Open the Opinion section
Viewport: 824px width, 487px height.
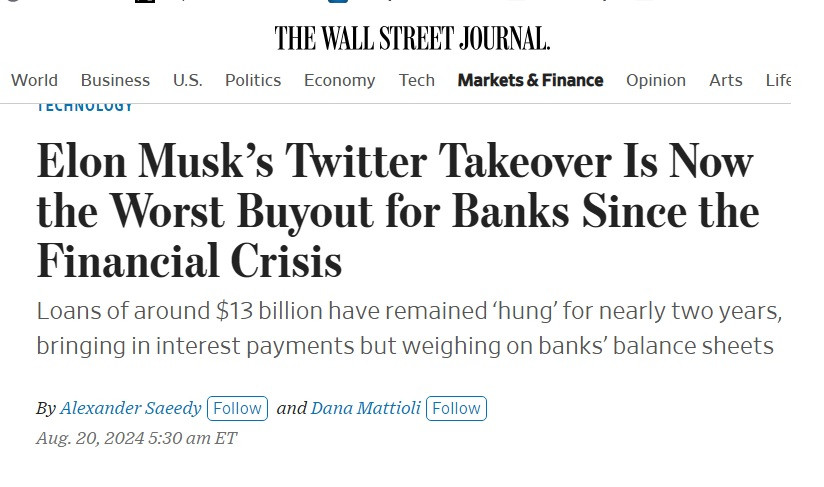pos(655,80)
